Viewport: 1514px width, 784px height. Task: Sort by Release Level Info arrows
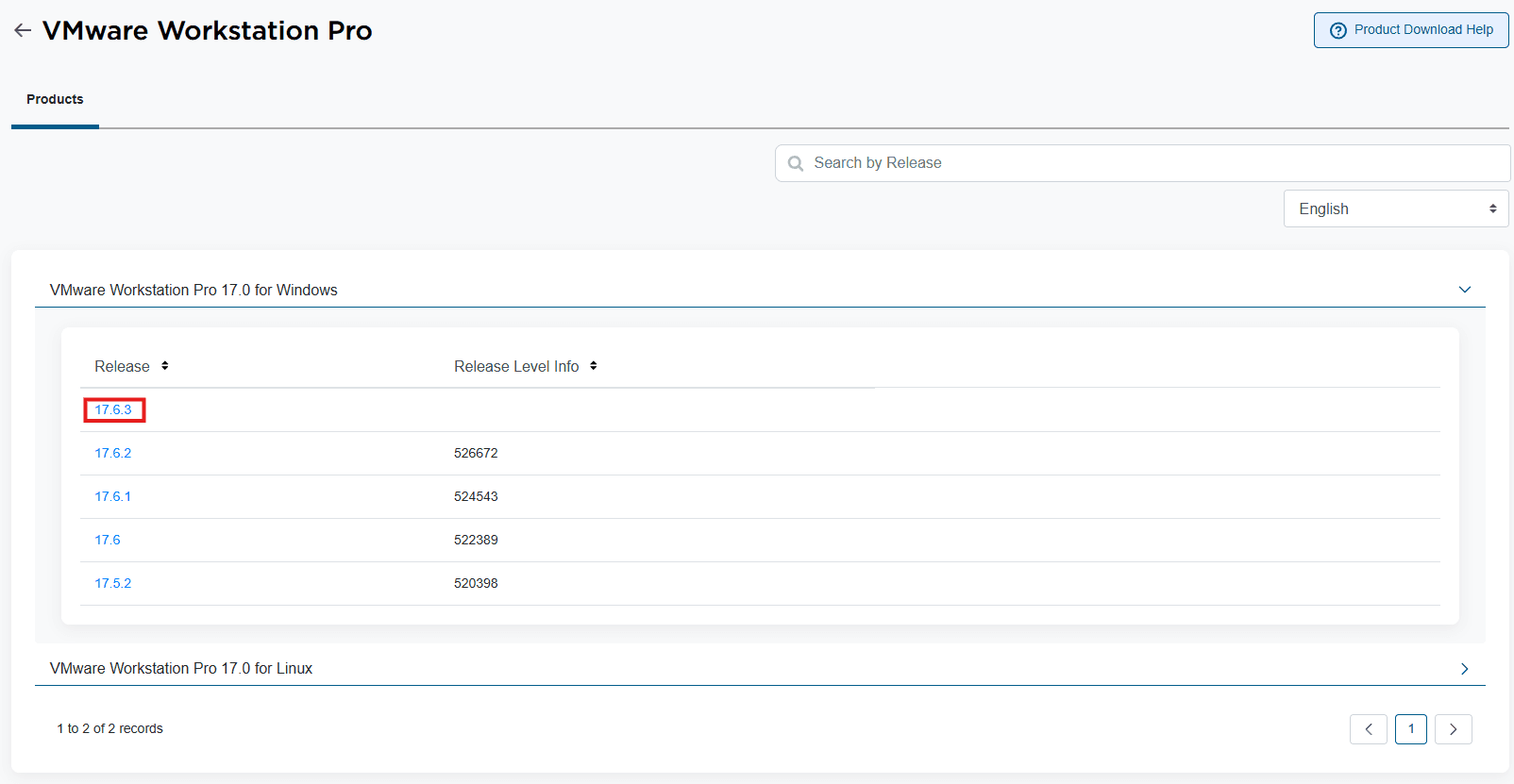(x=594, y=366)
